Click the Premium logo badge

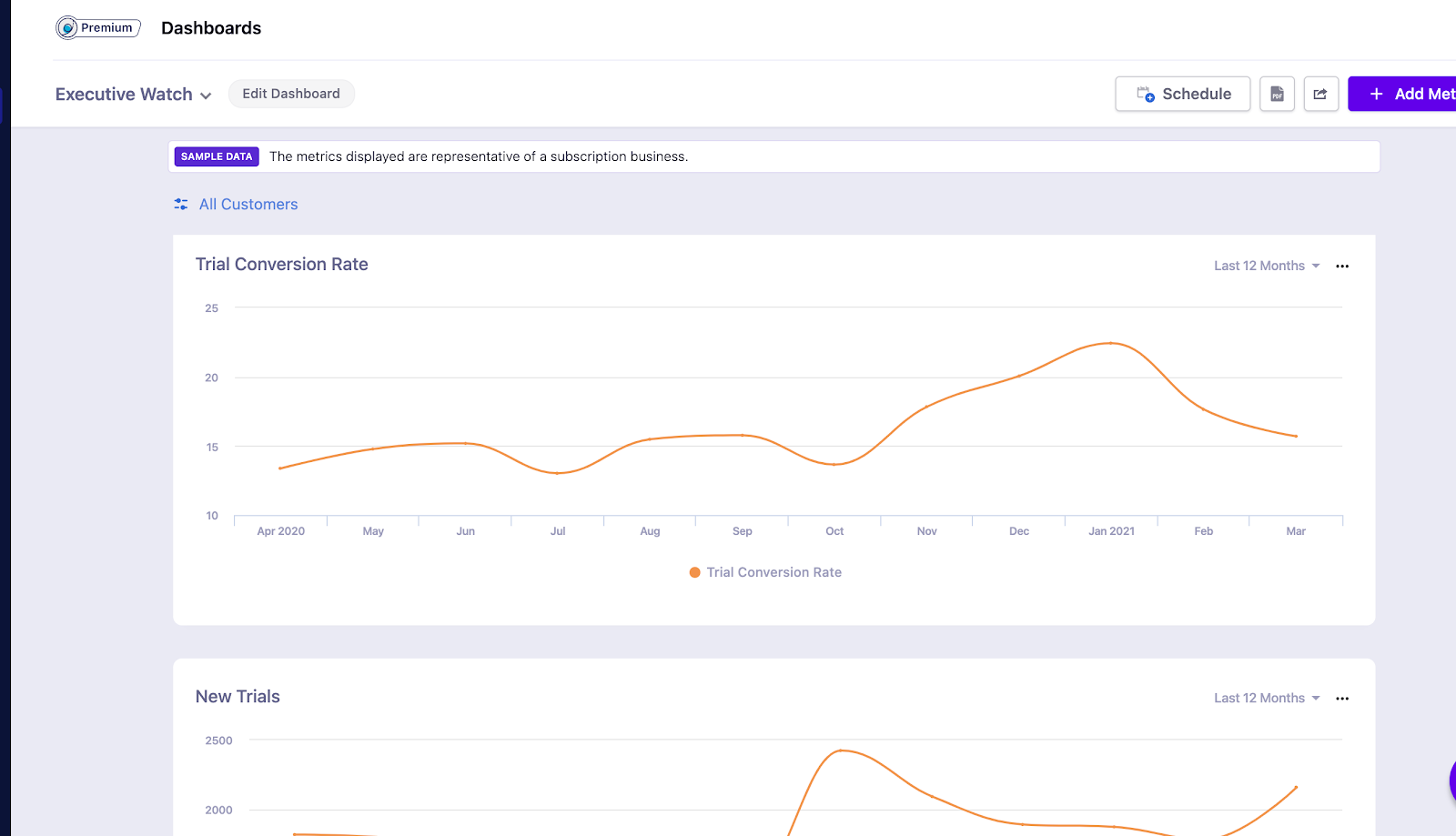tap(98, 28)
